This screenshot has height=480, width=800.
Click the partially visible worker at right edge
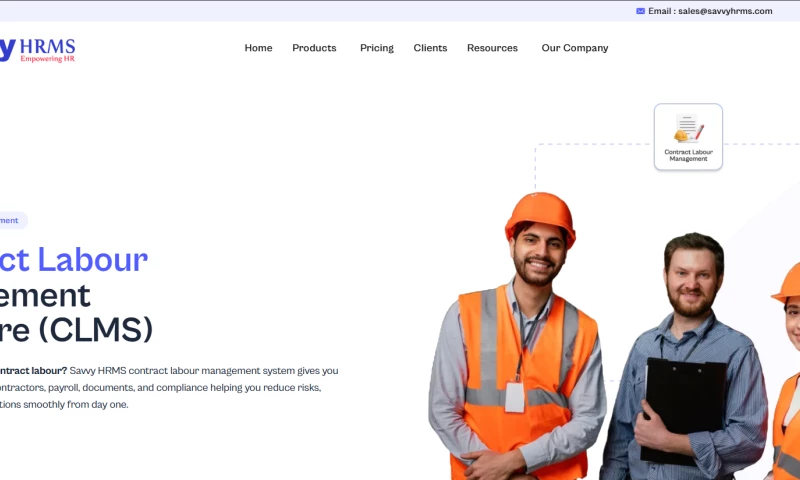(x=786, y=372)
